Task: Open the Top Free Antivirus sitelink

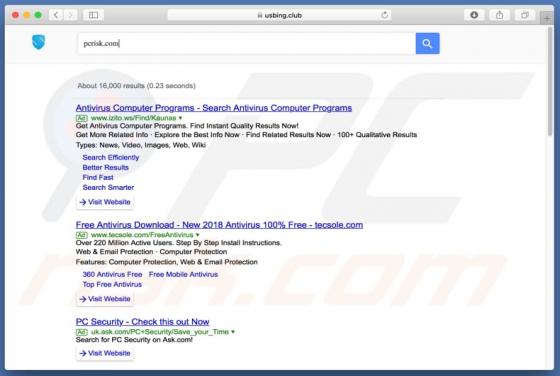Action: coord(112,285)
